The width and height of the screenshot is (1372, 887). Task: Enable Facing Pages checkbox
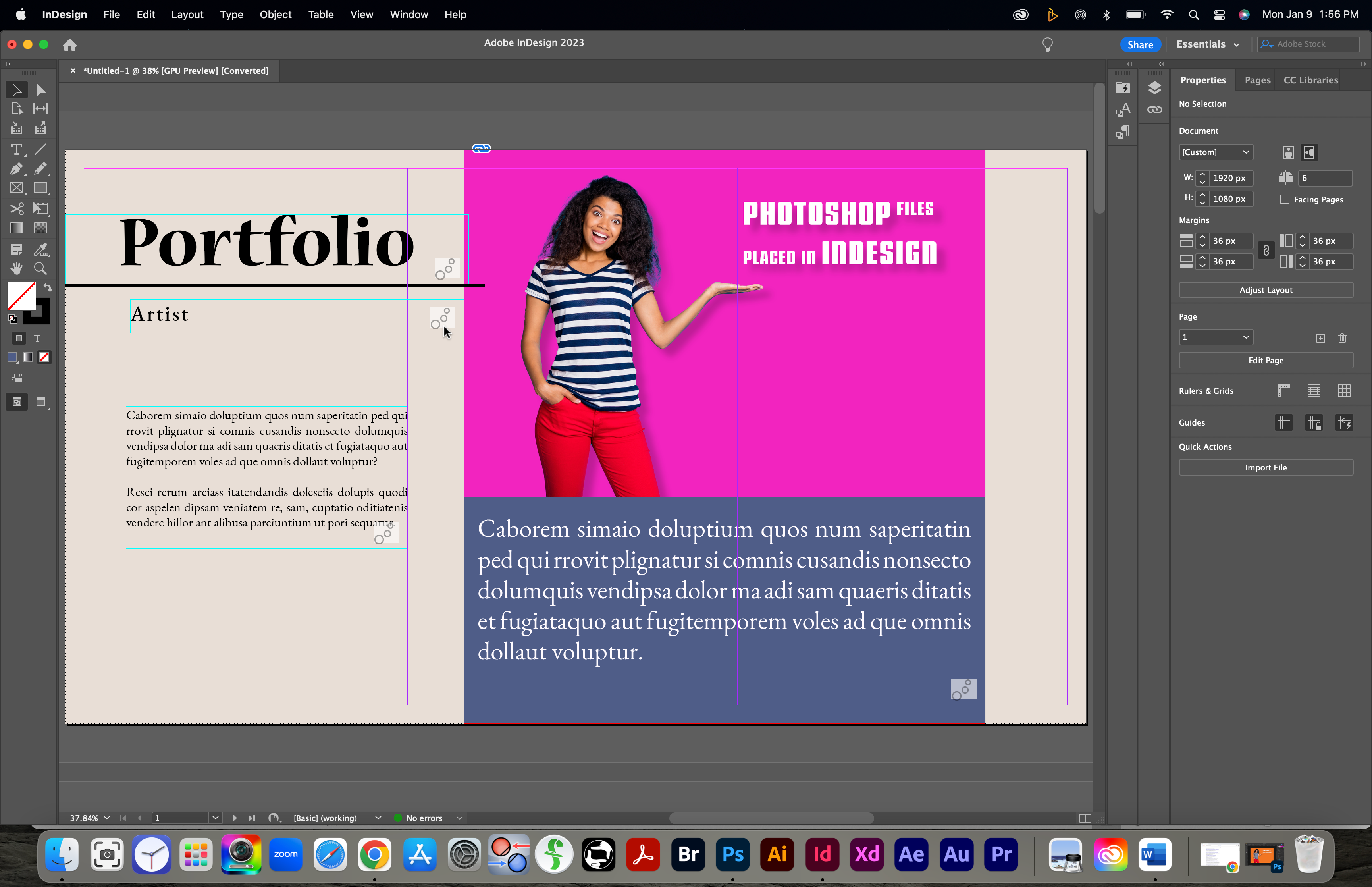click(x=1285, y=199)
